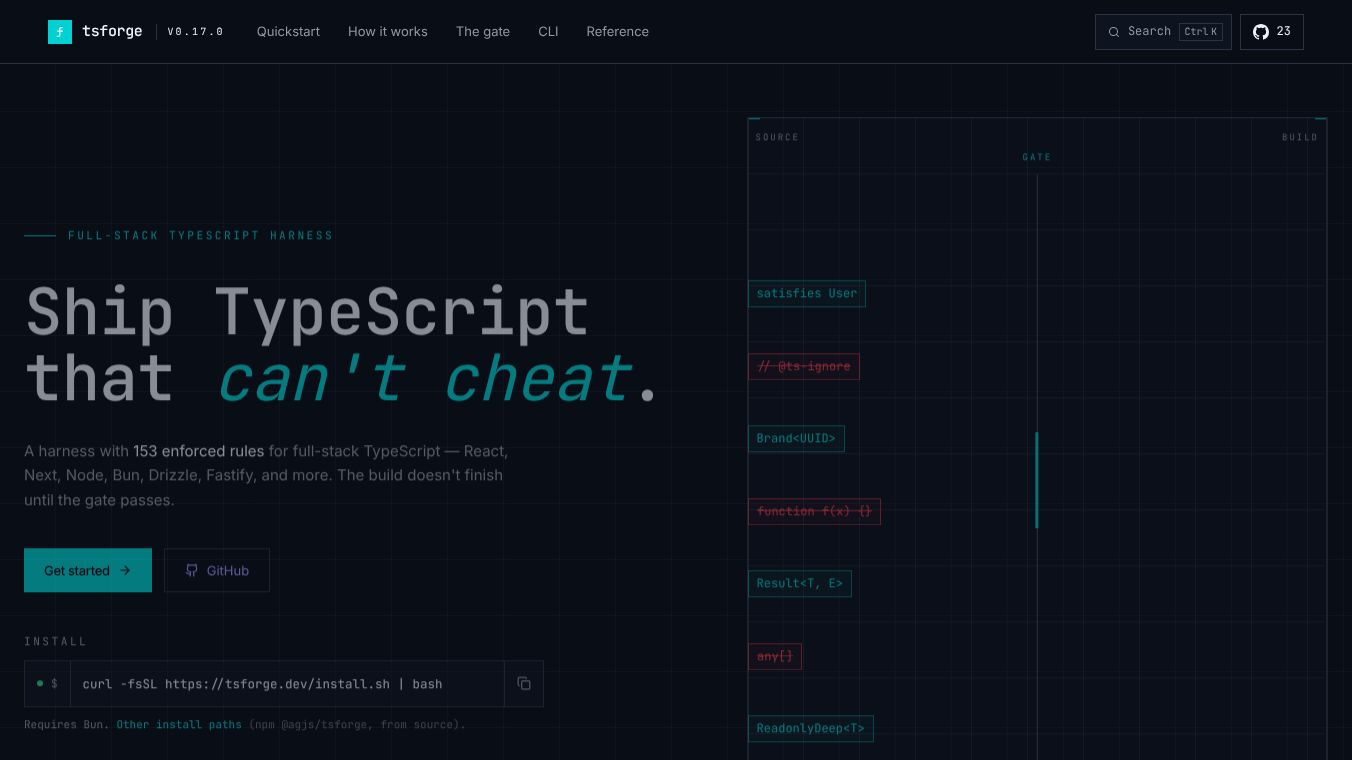Click the arrow icon in Get started

[125, 571]
